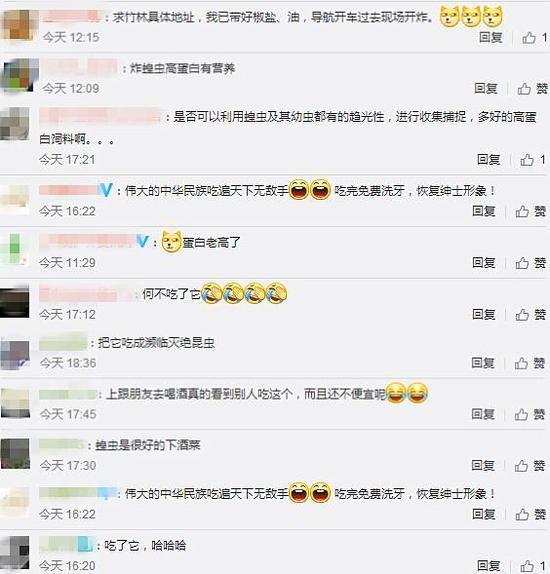Reply to the 炸蝗虫高蛋白有营养 comment
The width and height of the screenshot is (550, 574).
point(486,89)
